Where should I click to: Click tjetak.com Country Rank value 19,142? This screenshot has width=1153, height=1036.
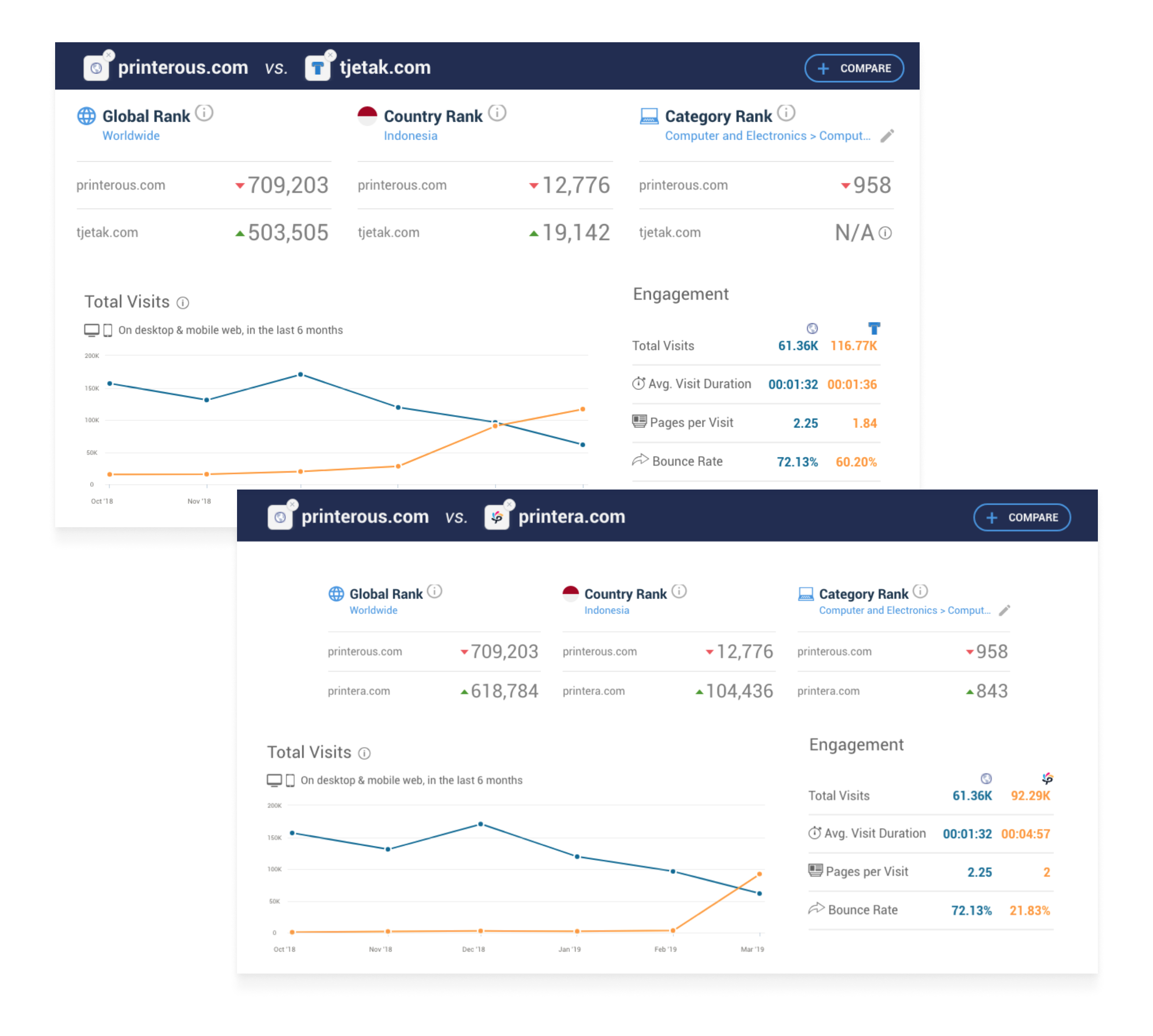click(x=576, y=233)
